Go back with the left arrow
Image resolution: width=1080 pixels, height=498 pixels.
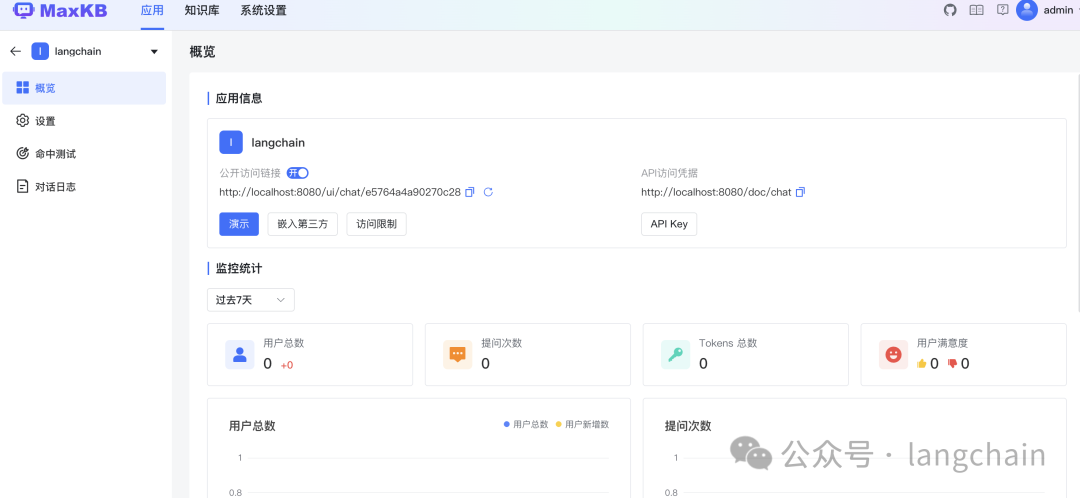click(16, 51)
